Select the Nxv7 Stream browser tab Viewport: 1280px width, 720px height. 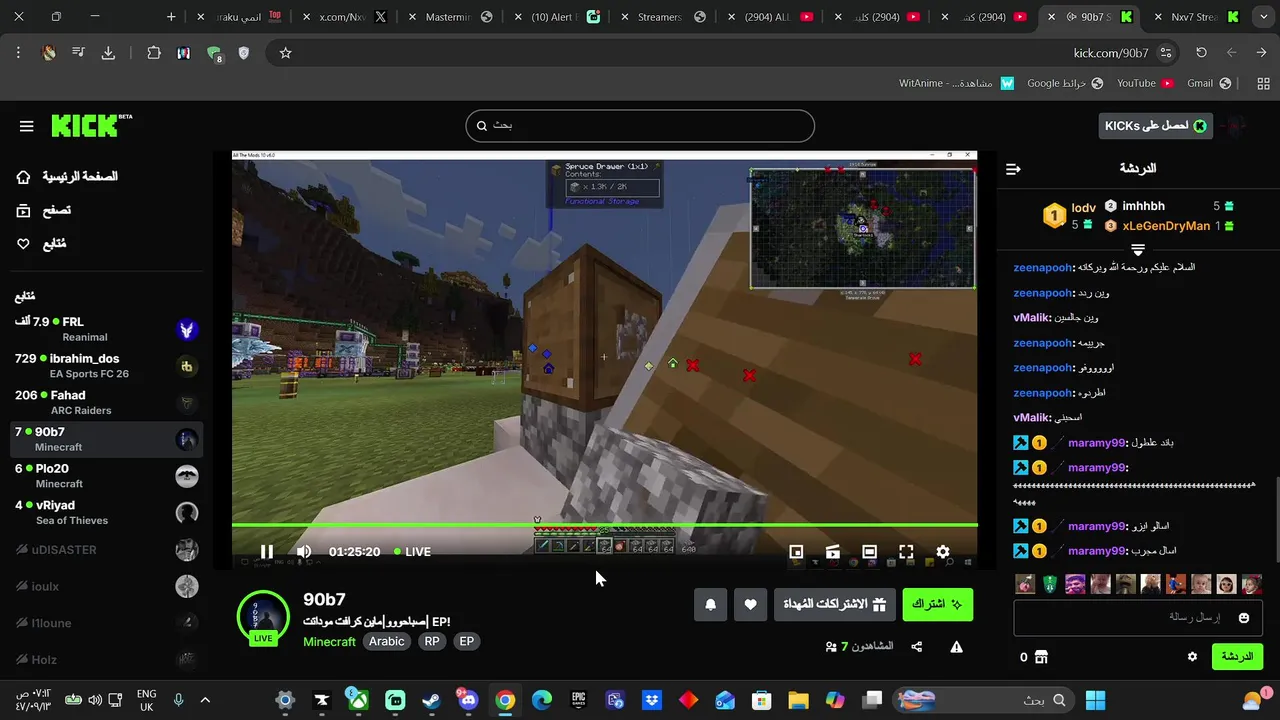coord(1196,17)
